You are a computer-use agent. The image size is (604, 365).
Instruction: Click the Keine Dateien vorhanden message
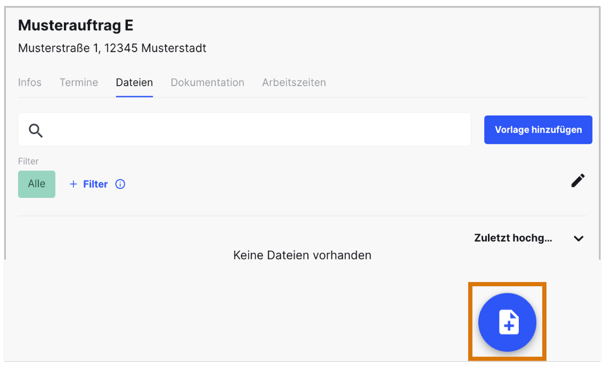point(302,255)
